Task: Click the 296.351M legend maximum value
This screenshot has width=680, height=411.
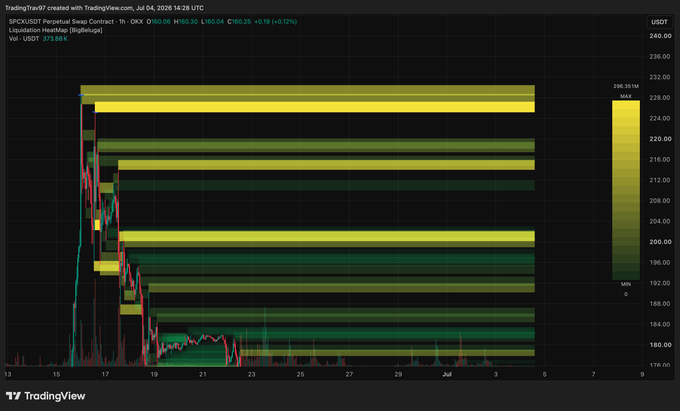Action: tap(626, 86)
